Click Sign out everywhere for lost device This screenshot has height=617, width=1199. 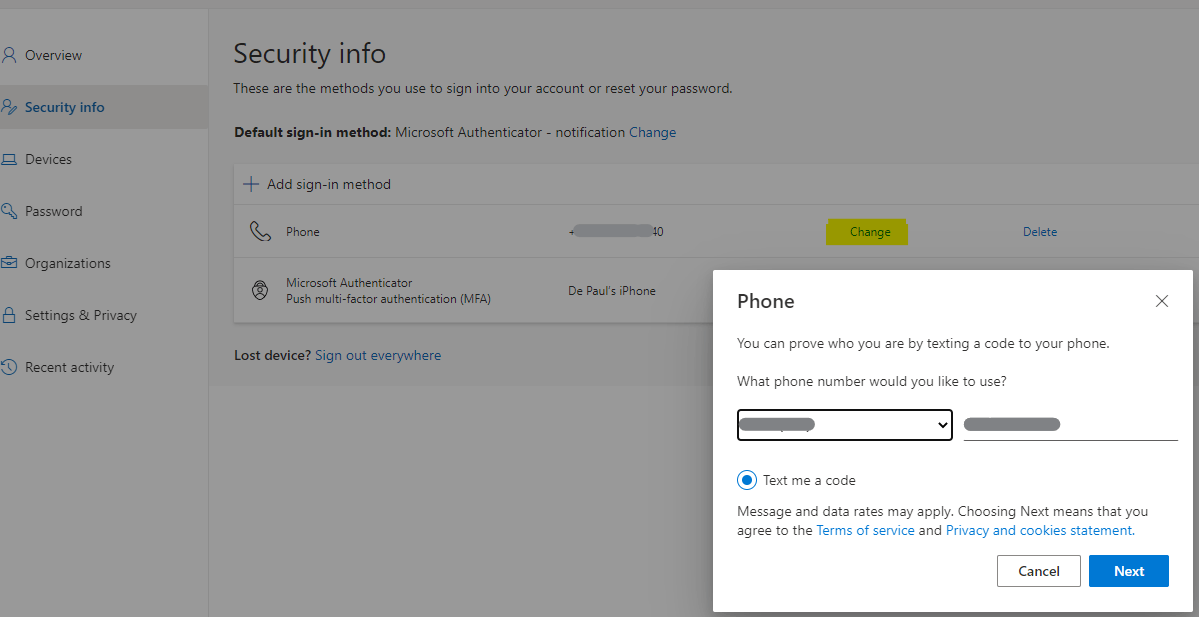(x=378, y=355)
